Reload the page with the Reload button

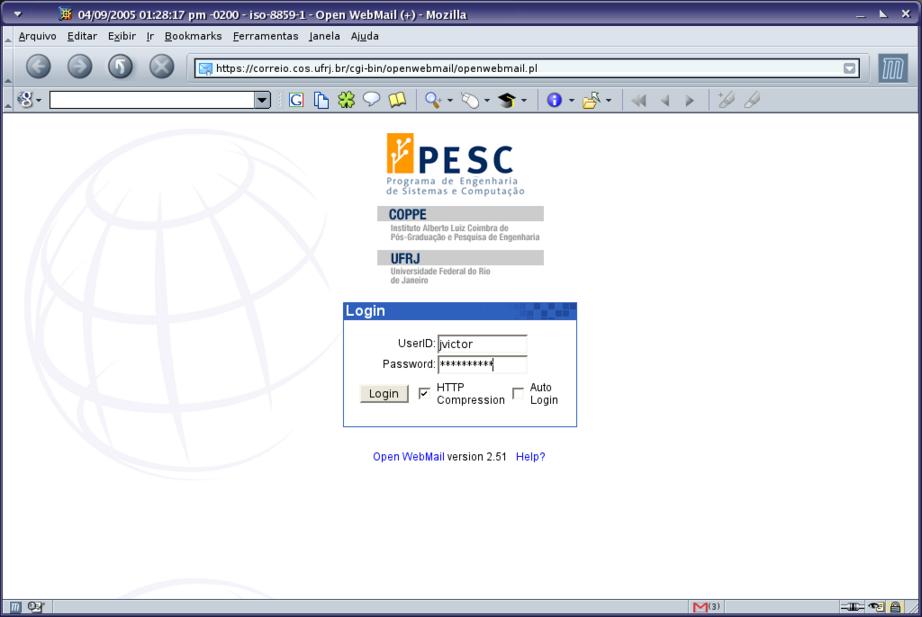(121, 67)
